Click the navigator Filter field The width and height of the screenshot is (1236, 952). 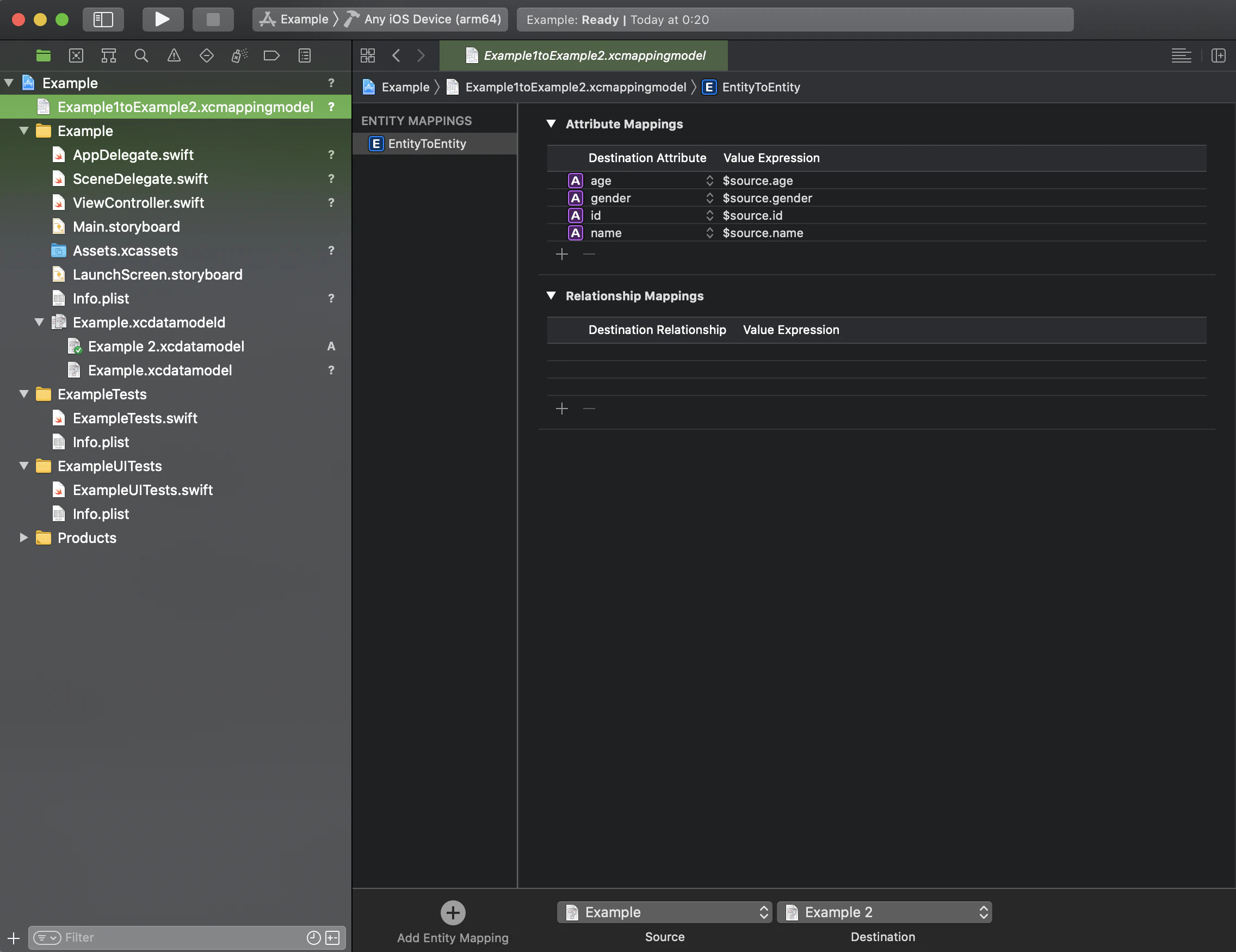tap(187, 938)
